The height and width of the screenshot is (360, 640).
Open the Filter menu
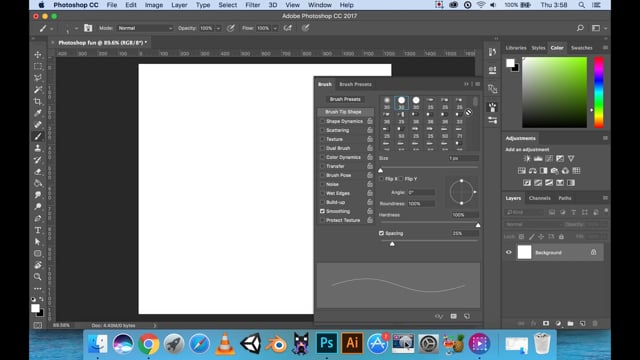[253, 5]
